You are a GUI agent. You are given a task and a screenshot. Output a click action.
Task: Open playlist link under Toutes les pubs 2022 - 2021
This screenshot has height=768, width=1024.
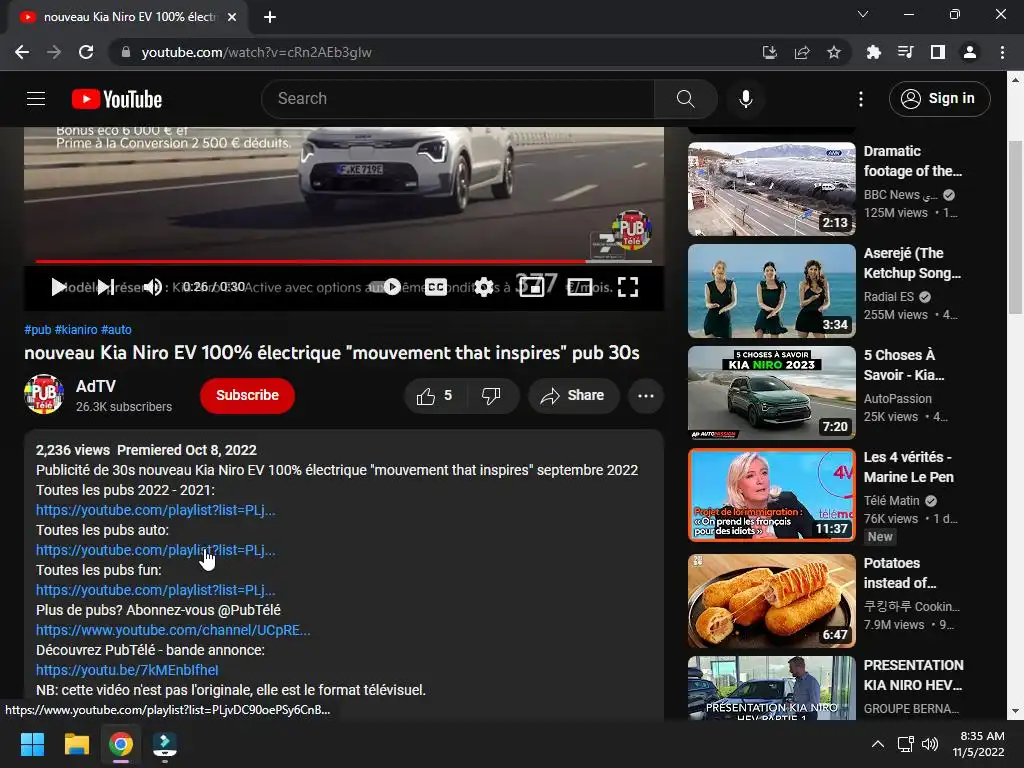[155, 510]
